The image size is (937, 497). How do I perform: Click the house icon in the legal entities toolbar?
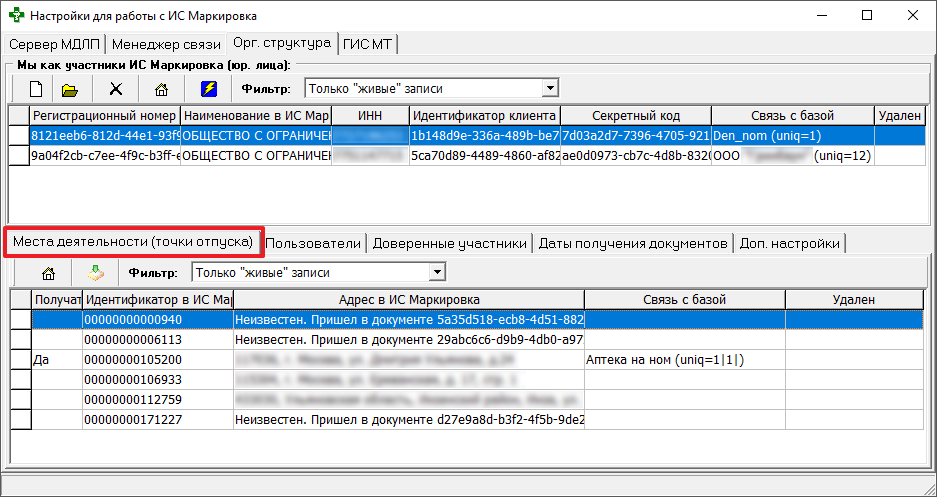161,89
